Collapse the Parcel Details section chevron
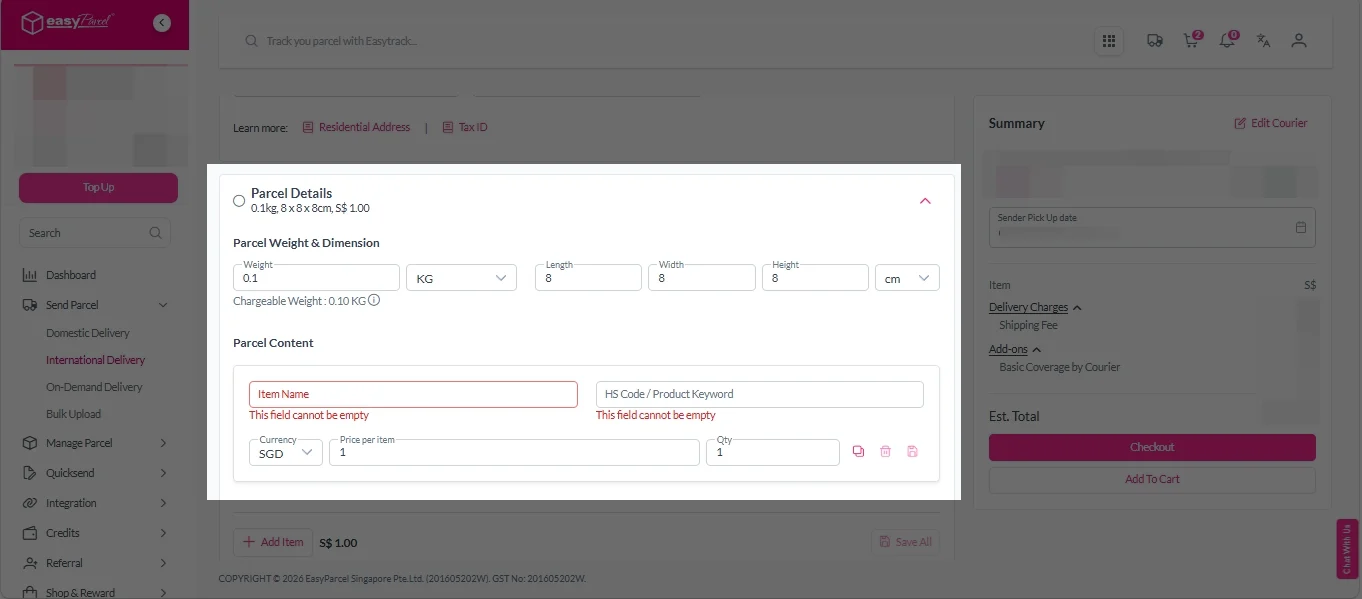 coord(925,201)
